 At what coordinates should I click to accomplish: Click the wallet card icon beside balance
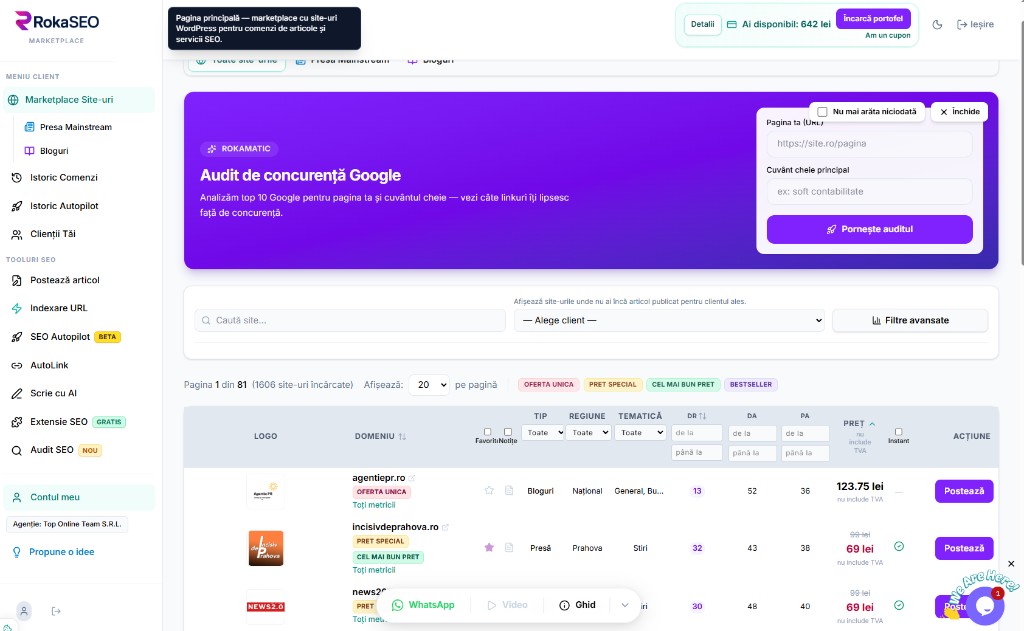tap(731, 24)
